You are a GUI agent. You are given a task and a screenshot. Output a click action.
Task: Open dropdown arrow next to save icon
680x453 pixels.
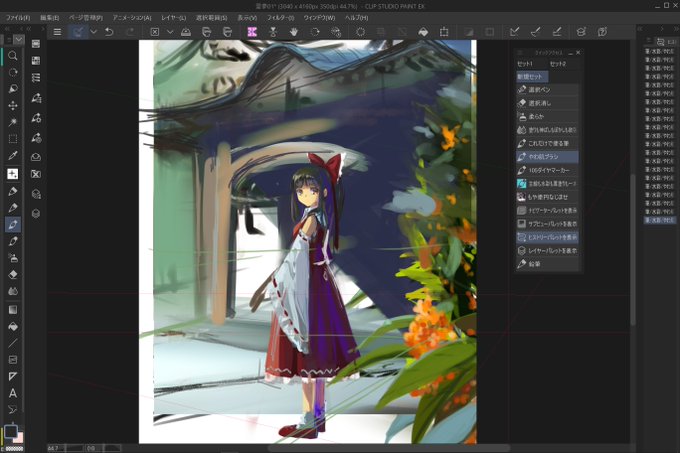coord(93,32)
